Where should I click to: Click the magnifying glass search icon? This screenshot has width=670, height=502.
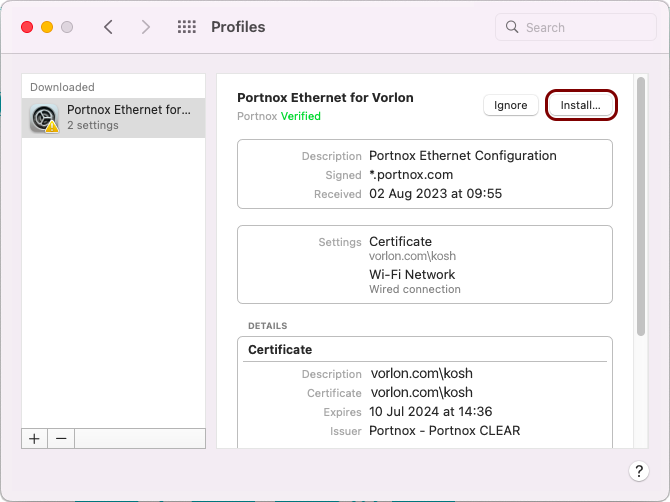click(x=512, y=27)
